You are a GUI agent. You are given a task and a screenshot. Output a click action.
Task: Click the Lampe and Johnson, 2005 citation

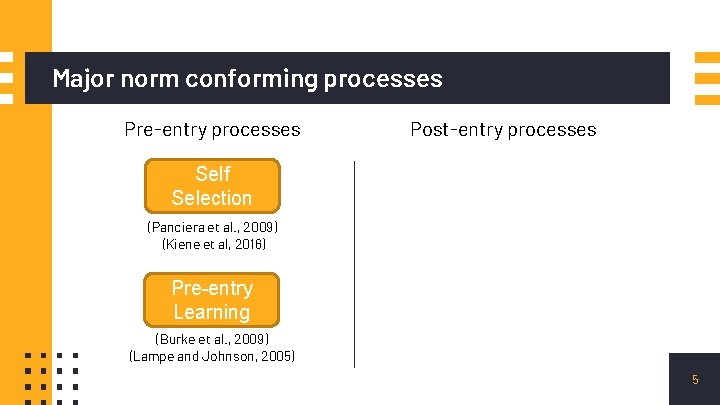[x=212, y=356]
